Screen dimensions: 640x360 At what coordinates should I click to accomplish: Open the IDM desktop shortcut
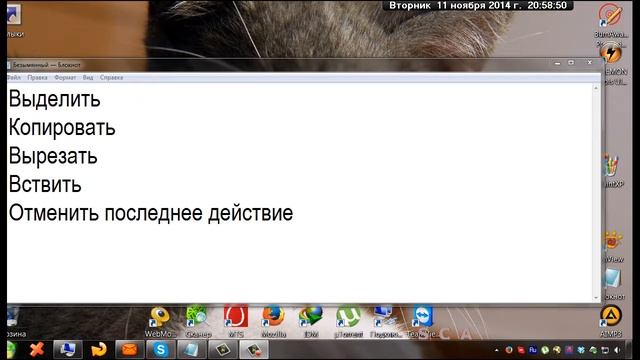311,322
